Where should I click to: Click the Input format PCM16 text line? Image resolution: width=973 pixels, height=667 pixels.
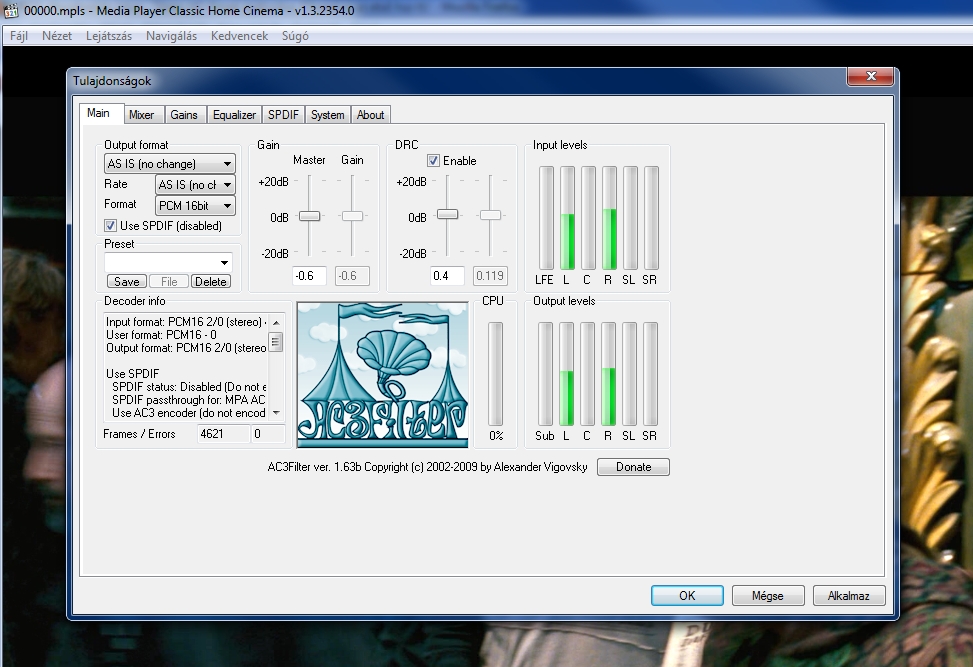coord(186,322)
